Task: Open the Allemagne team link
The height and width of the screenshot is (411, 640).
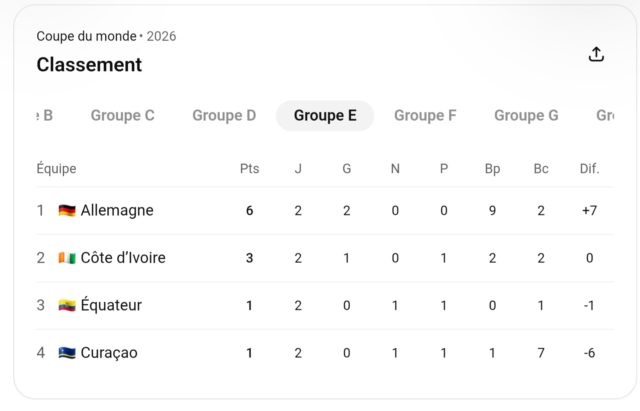Action: pyautogui.click(x=117, y=211)
